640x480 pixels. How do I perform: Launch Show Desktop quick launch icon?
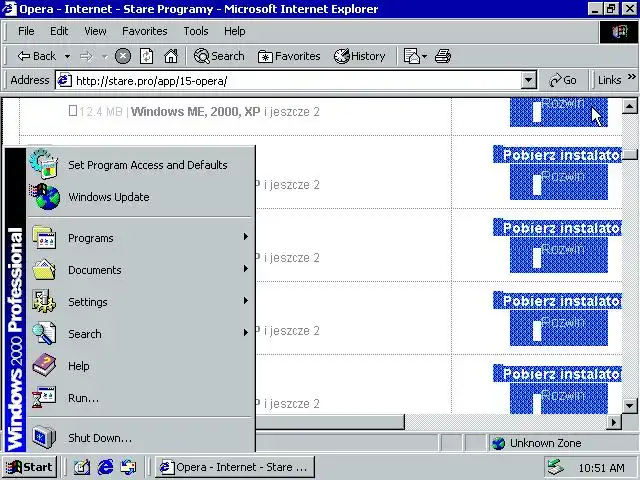pyautogui.click(x=82, y=467)
